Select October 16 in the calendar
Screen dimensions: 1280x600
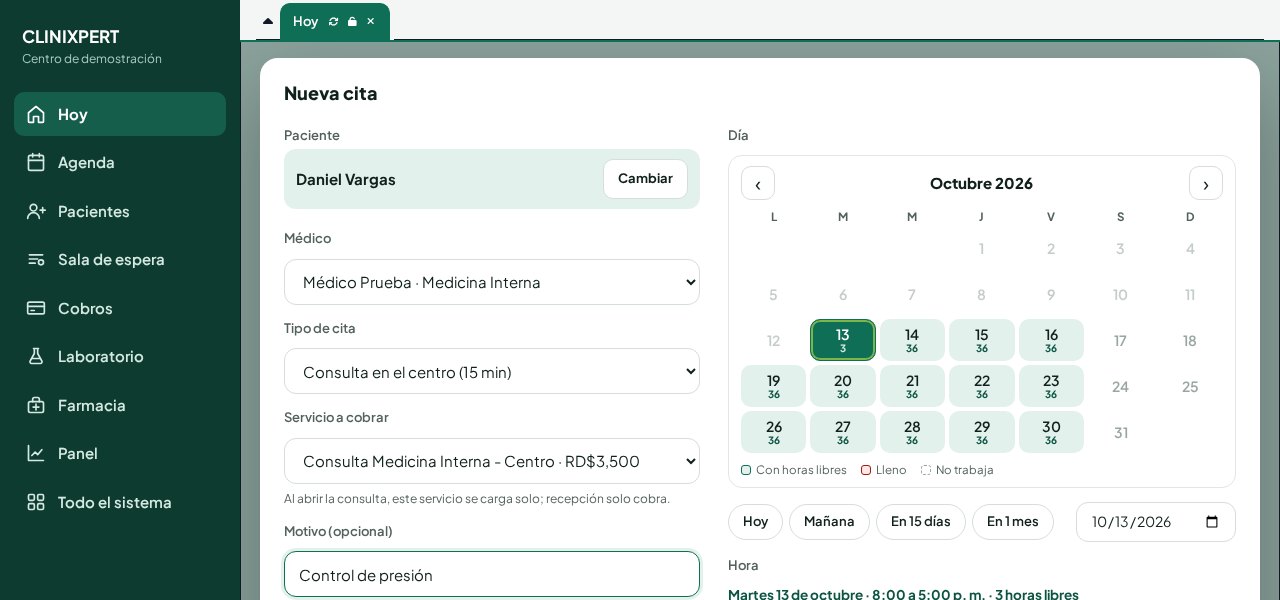[x=1051, y=340]
